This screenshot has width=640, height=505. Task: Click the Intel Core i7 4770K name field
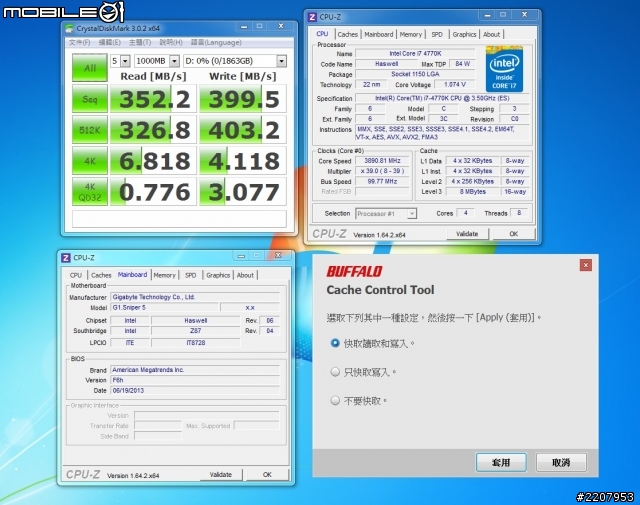point(415,53)
